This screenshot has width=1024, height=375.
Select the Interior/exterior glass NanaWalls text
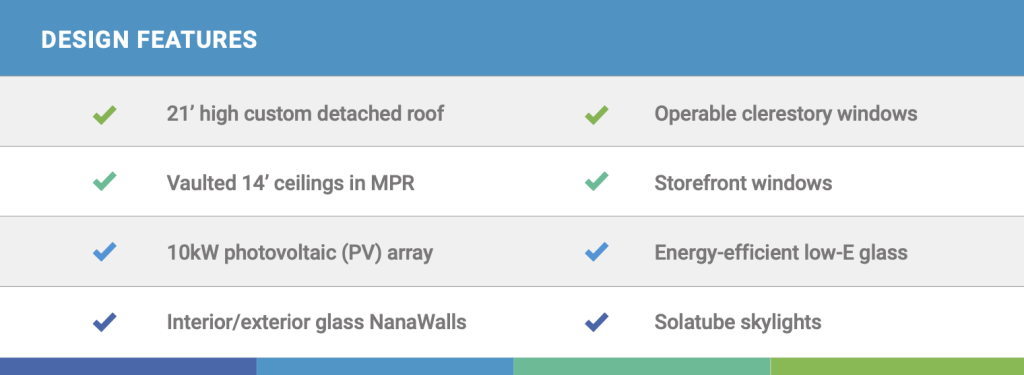(x=317, y=322)
